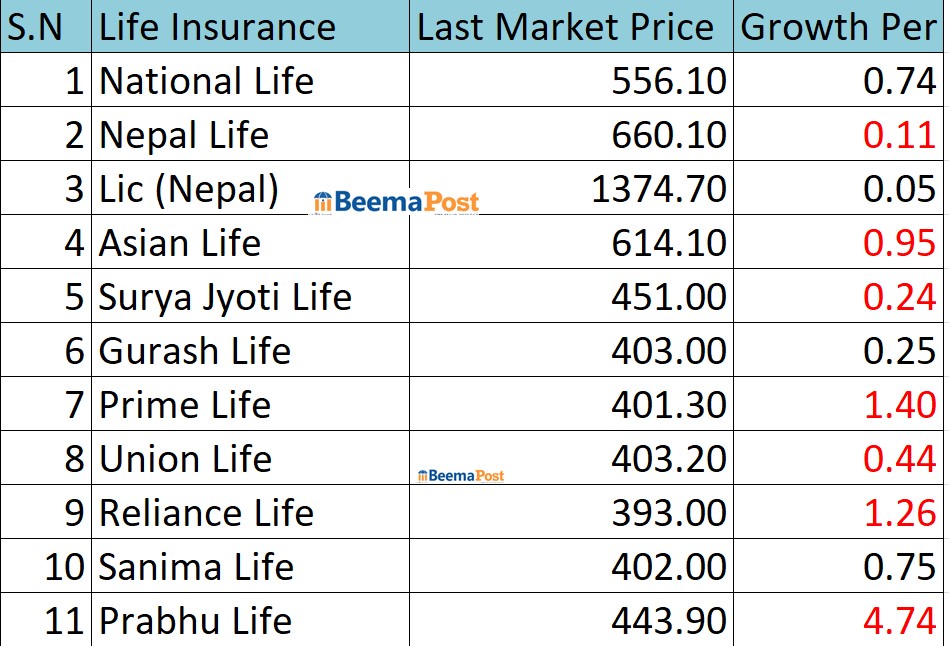949x646 pixels.
Task: Click the Growth Per header cell
Action: (x=838, y=27)
